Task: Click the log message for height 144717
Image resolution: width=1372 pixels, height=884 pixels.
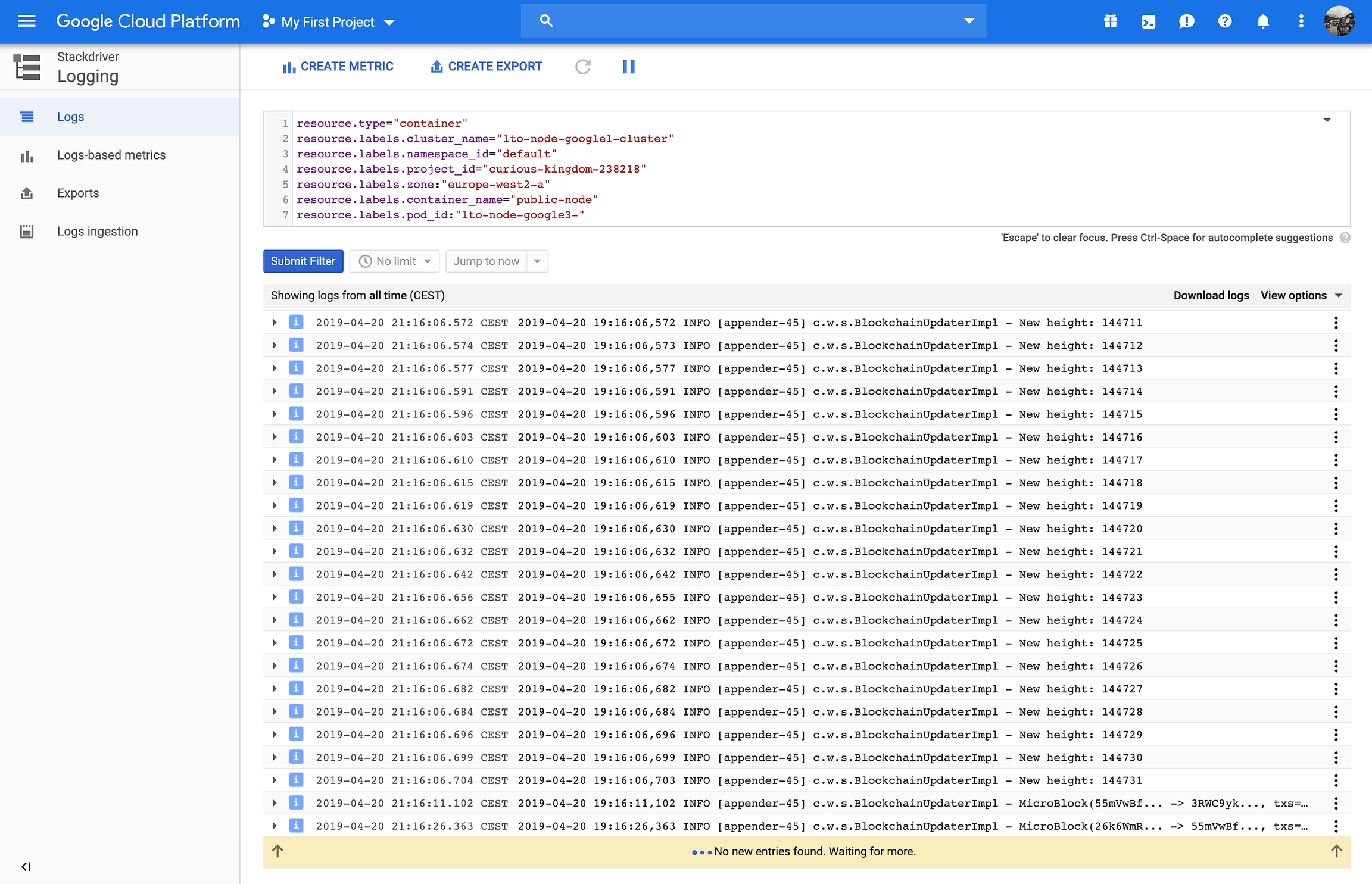Action: (x=830, y=460)
